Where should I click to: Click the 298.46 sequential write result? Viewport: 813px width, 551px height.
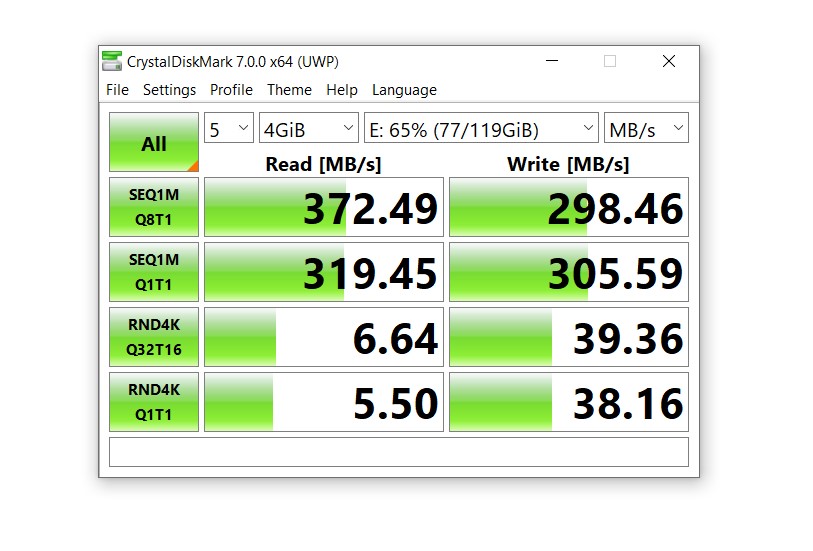pyautogui.click(x=569, y=207)
